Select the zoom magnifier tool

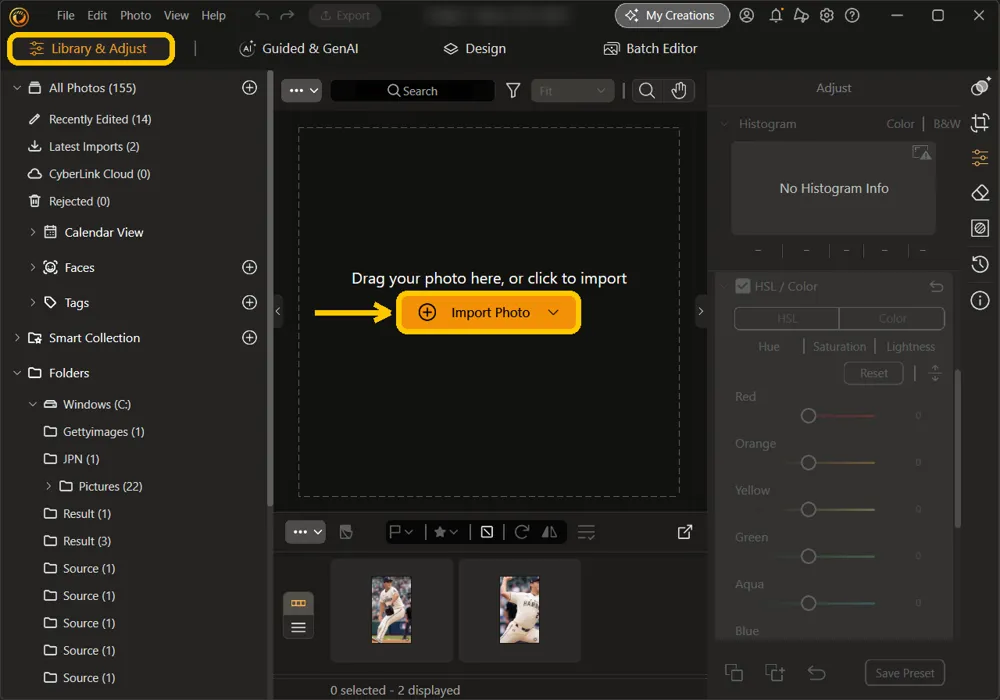click(x=647, y=91)
